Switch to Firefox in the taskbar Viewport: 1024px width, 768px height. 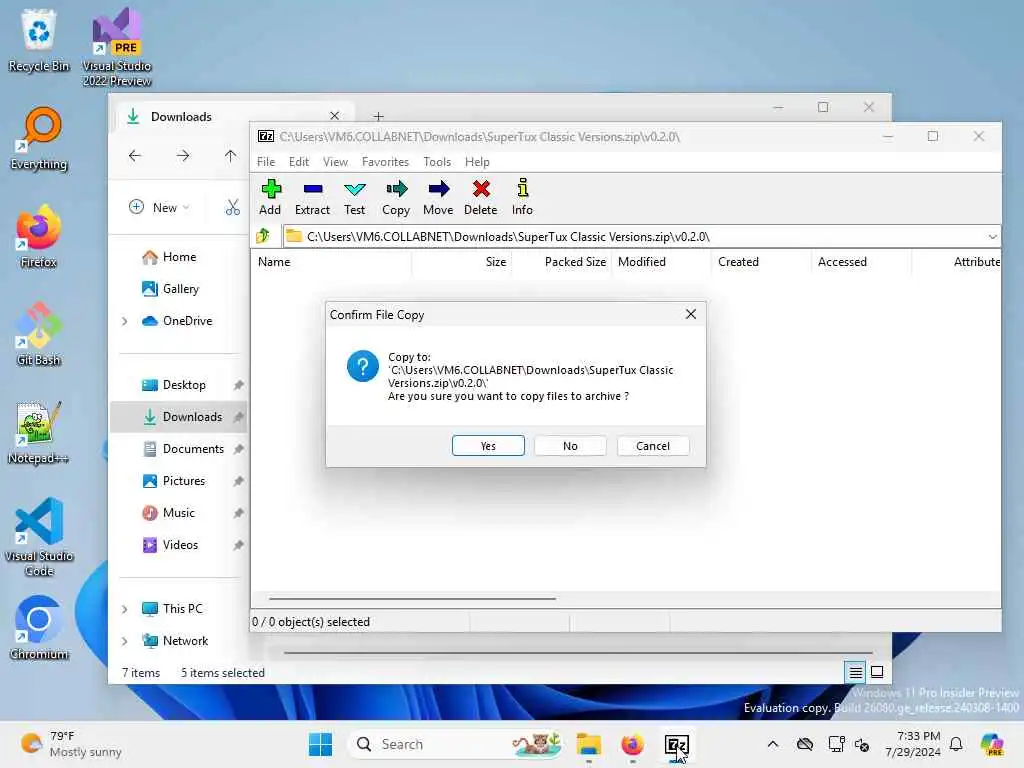[x=632, y=744]
